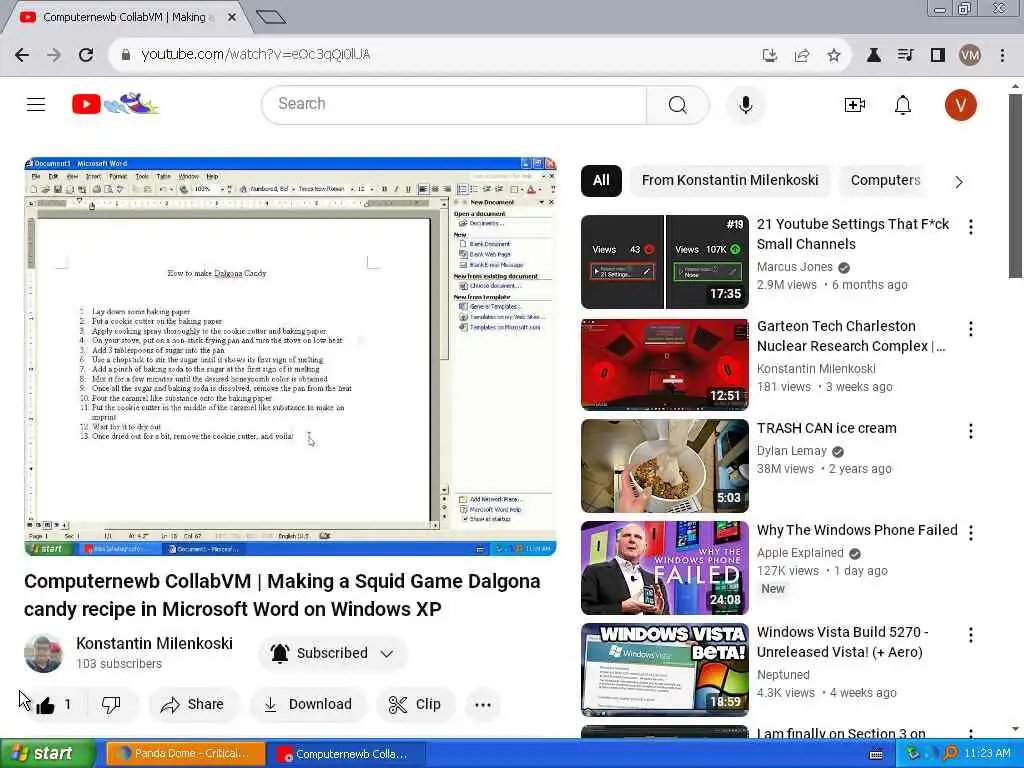Screen dimensions: 1024x768
Task: Click the page vertical scrollbar thumb
Action: click(1014, 186)
